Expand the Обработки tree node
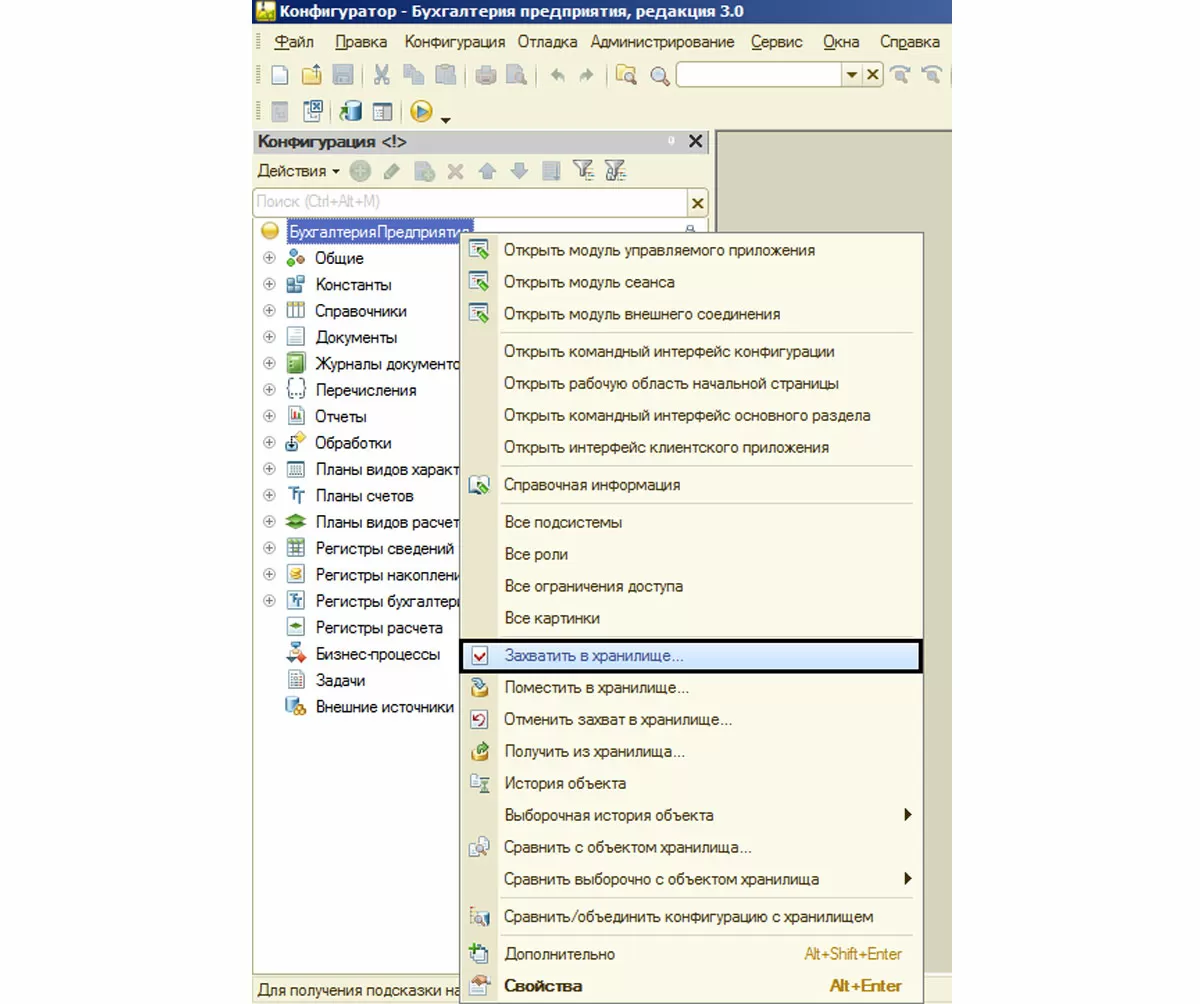 pos(269,443)
